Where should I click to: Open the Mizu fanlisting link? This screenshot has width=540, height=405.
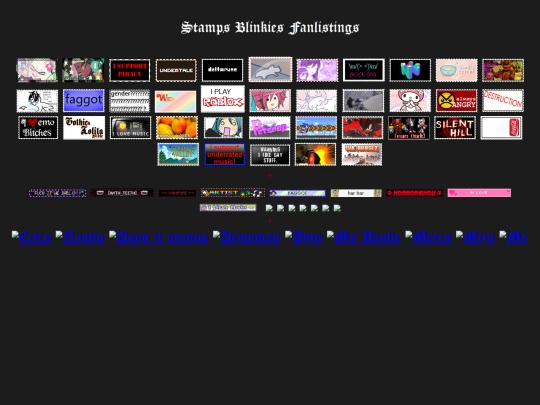click(x=475, y=238)
